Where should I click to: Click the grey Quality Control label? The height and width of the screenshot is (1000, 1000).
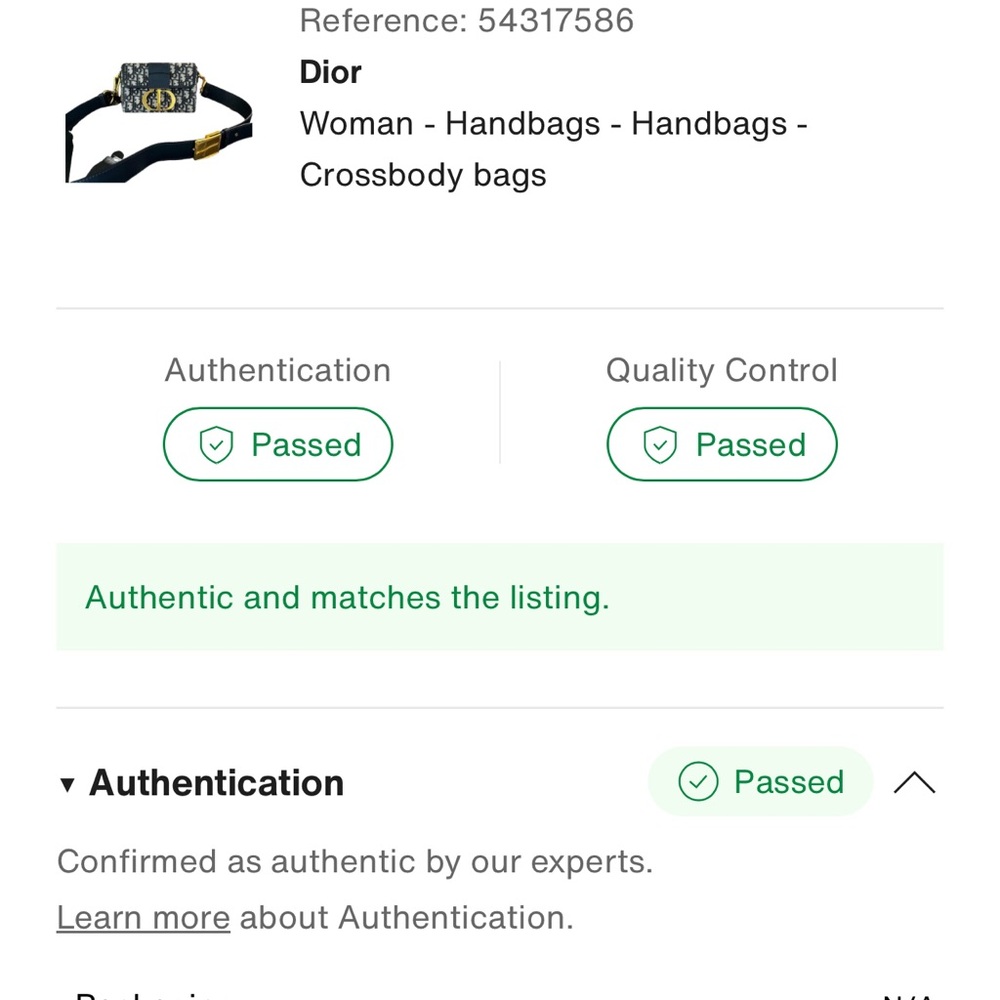point(721,370)
